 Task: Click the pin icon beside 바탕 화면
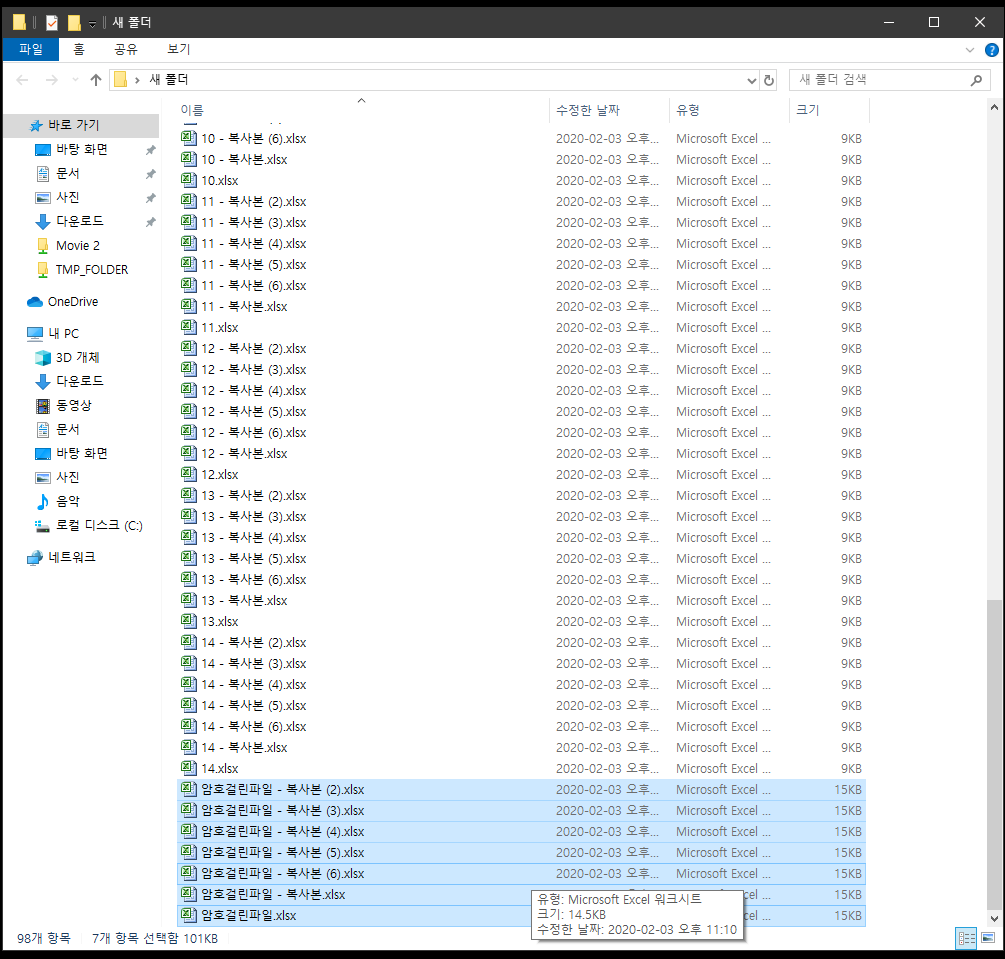click(x=151, y=150)
